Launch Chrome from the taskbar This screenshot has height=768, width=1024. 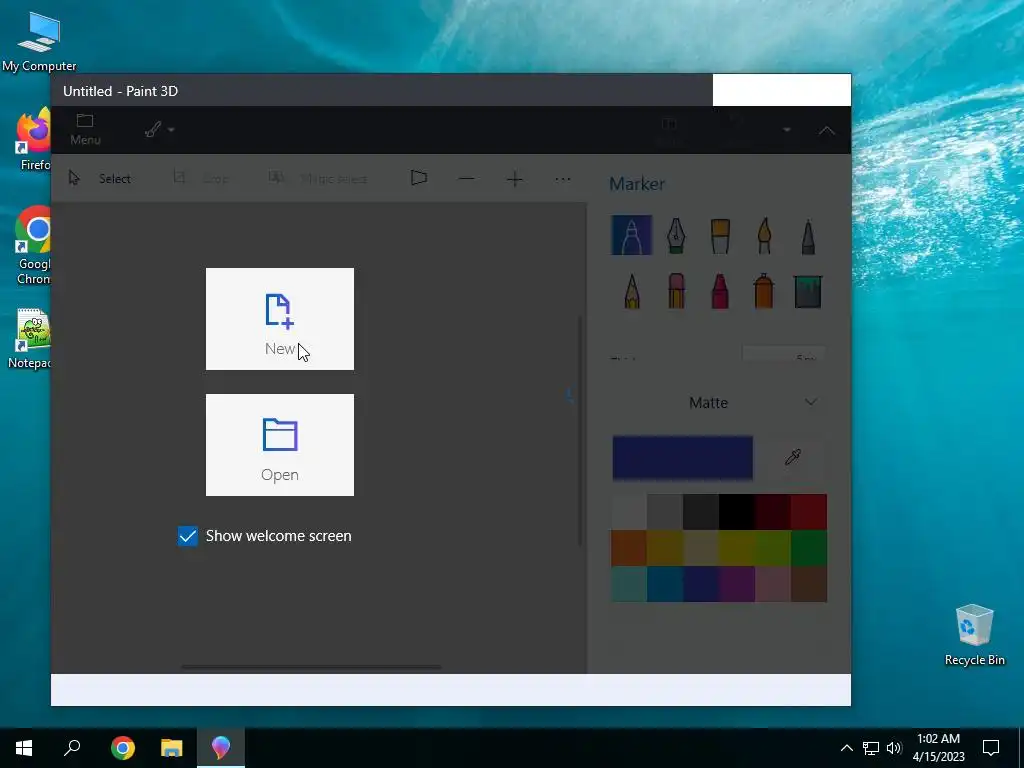click(x=123, y=748)
